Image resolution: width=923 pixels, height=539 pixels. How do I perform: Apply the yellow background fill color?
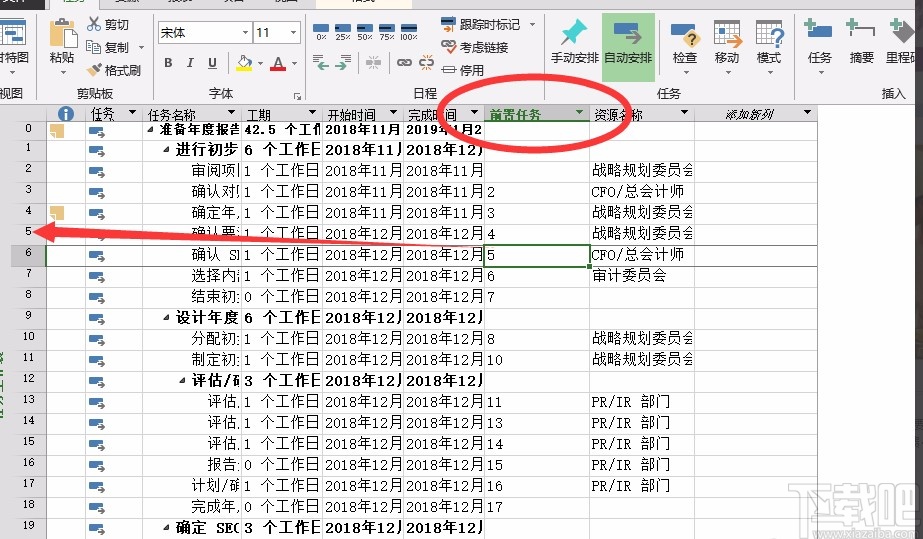(244, 62)
